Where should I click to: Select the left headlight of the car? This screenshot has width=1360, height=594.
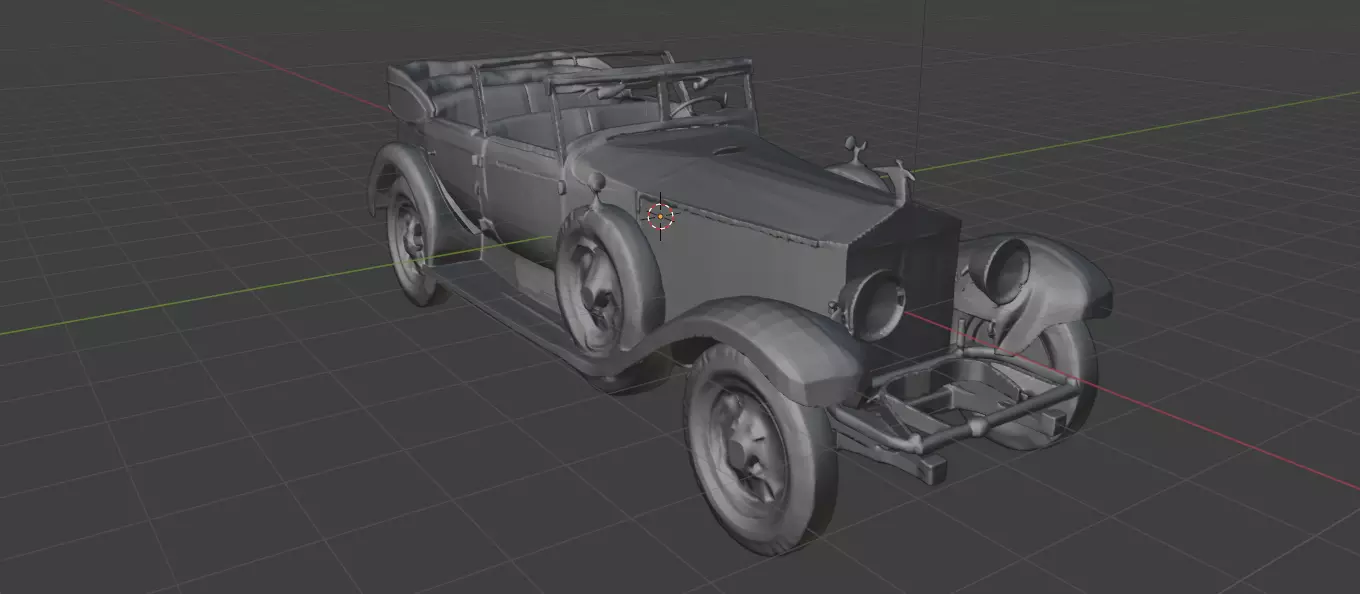pos(873,304)
